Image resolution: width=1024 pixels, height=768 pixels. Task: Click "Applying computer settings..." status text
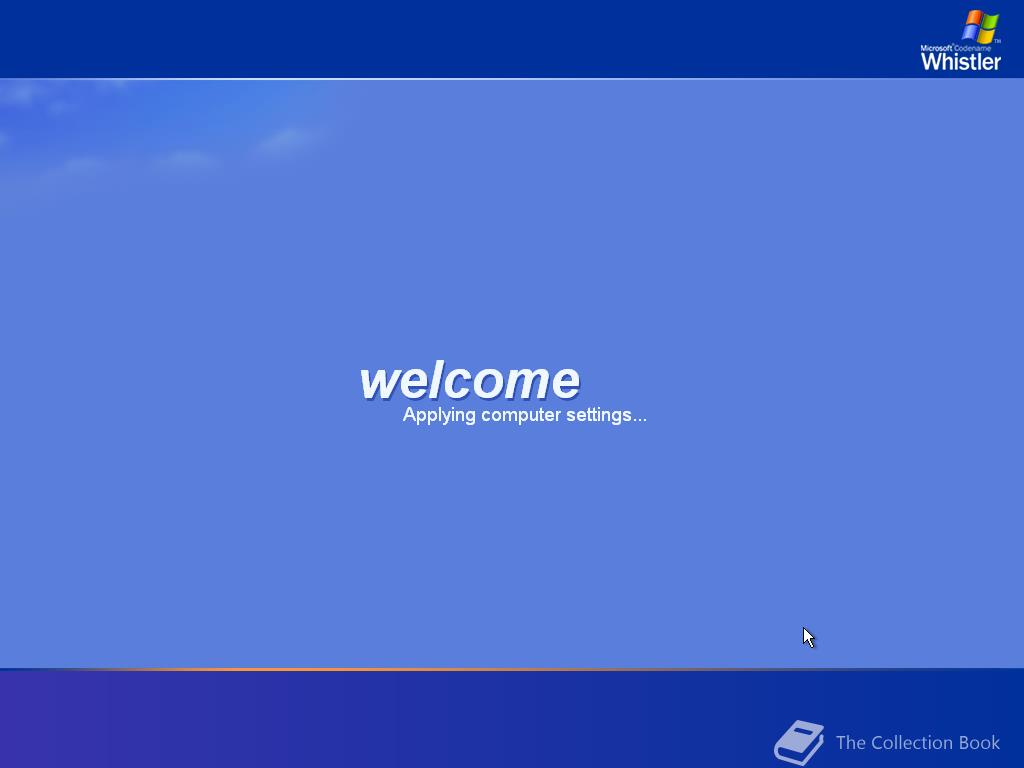pyautogui.click(x=524, y=415)
